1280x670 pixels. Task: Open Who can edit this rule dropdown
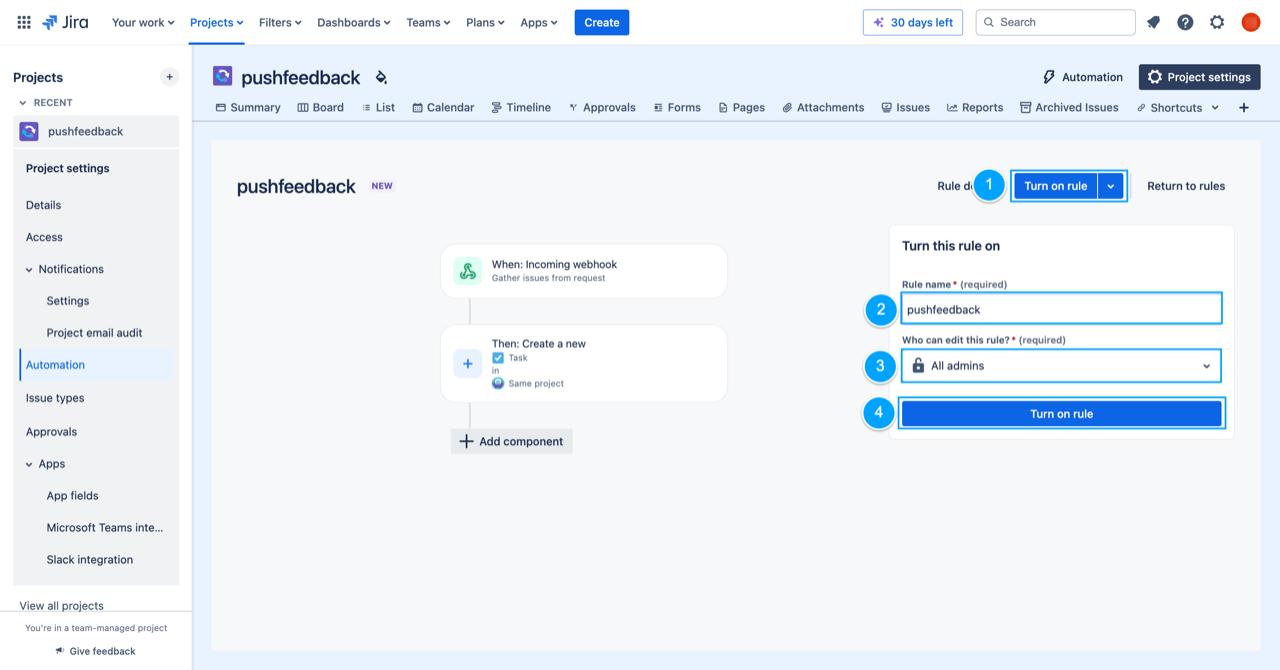pyautogui.click(x=1061, y=366)
